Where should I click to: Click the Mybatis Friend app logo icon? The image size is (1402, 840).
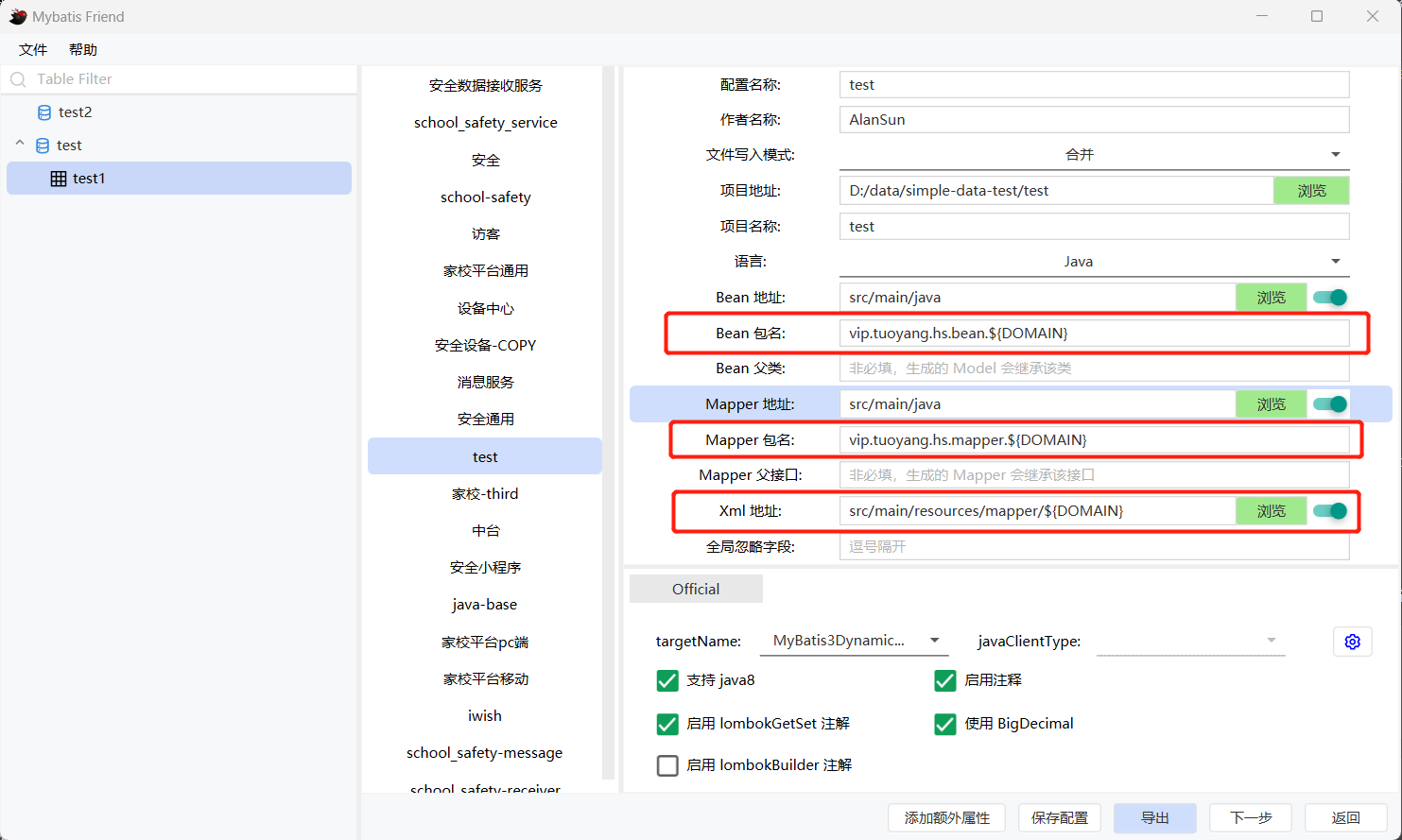click(18, 16)
